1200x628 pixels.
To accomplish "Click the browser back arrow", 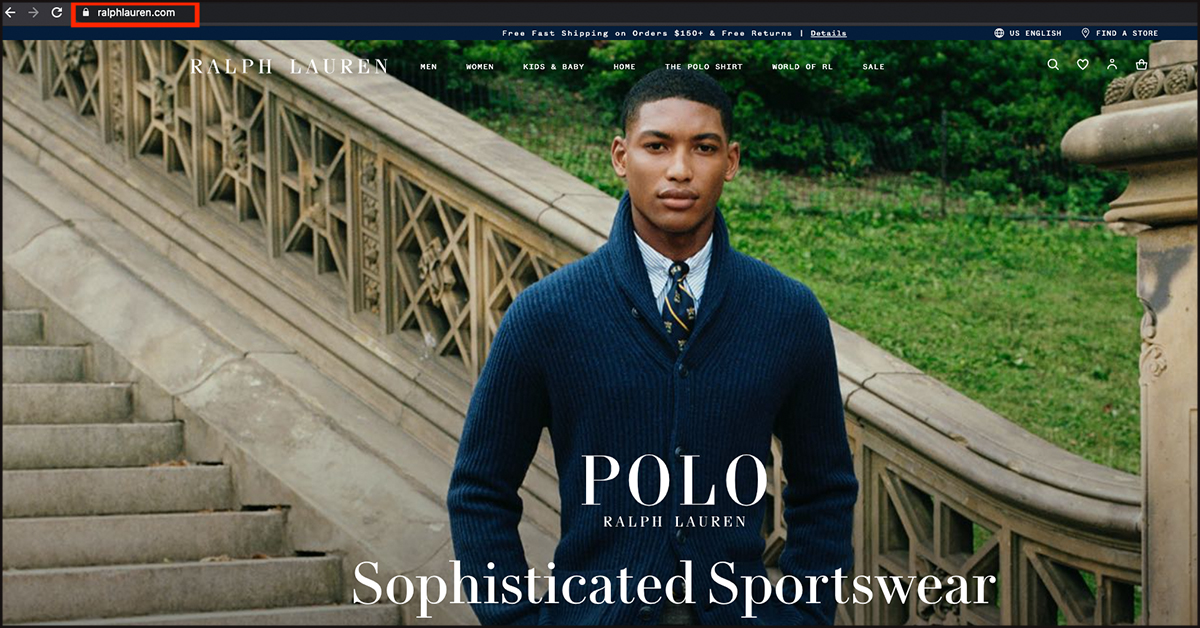I will (x=11, y=12).
